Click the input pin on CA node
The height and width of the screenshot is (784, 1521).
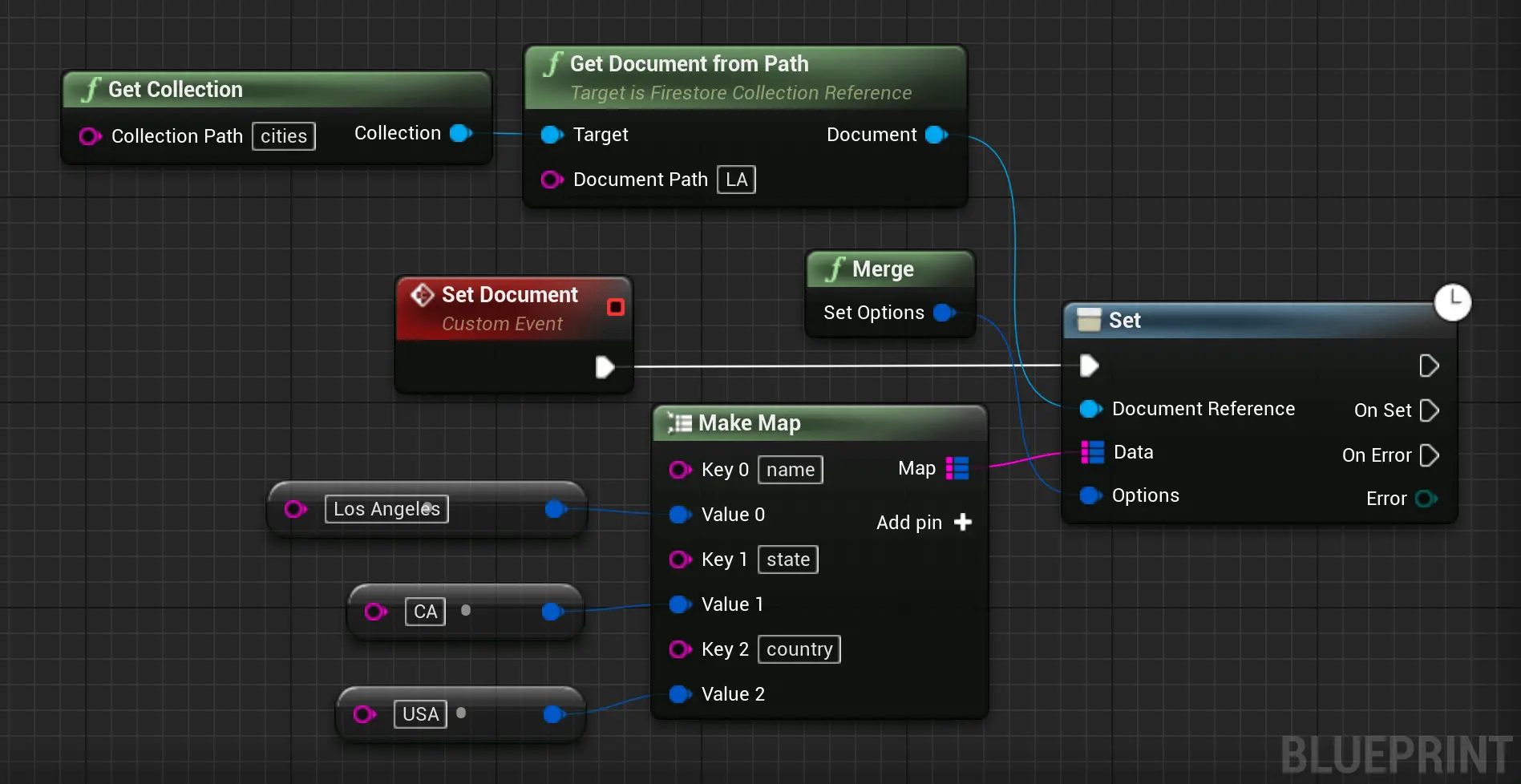pos(375,612)
